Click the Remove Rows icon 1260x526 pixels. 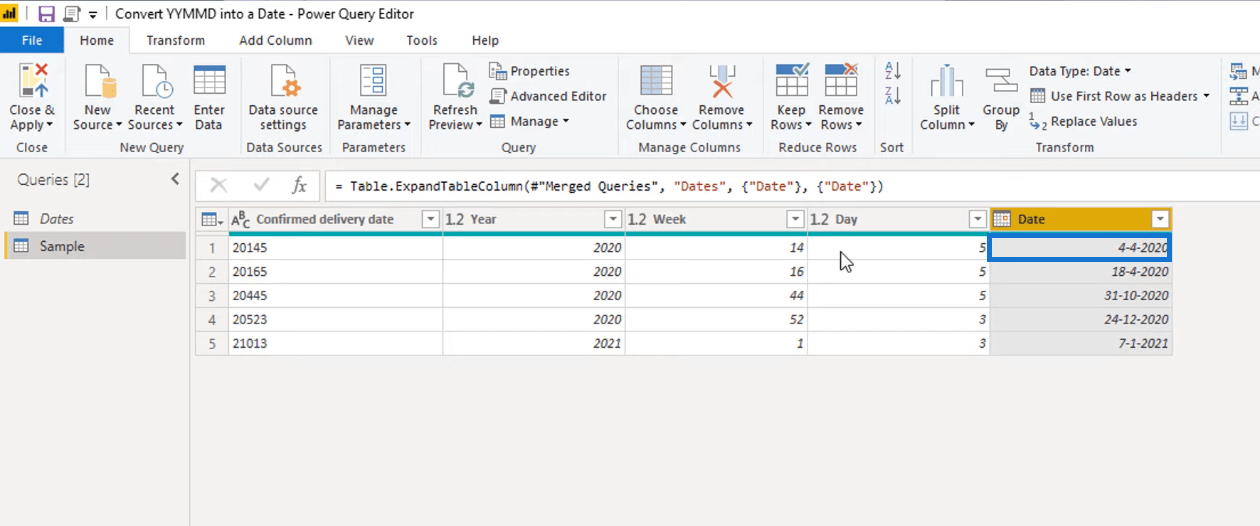click(841, 81)
